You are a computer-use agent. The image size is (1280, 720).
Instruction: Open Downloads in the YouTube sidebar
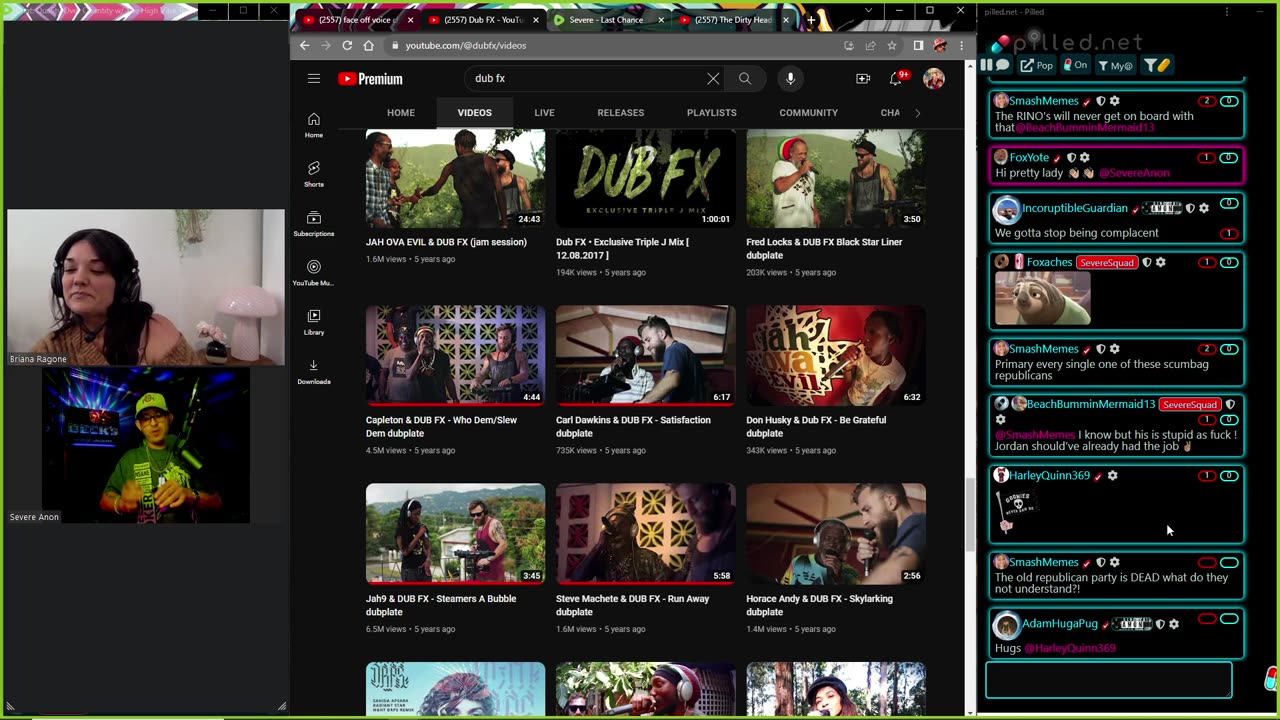(314, 370)
